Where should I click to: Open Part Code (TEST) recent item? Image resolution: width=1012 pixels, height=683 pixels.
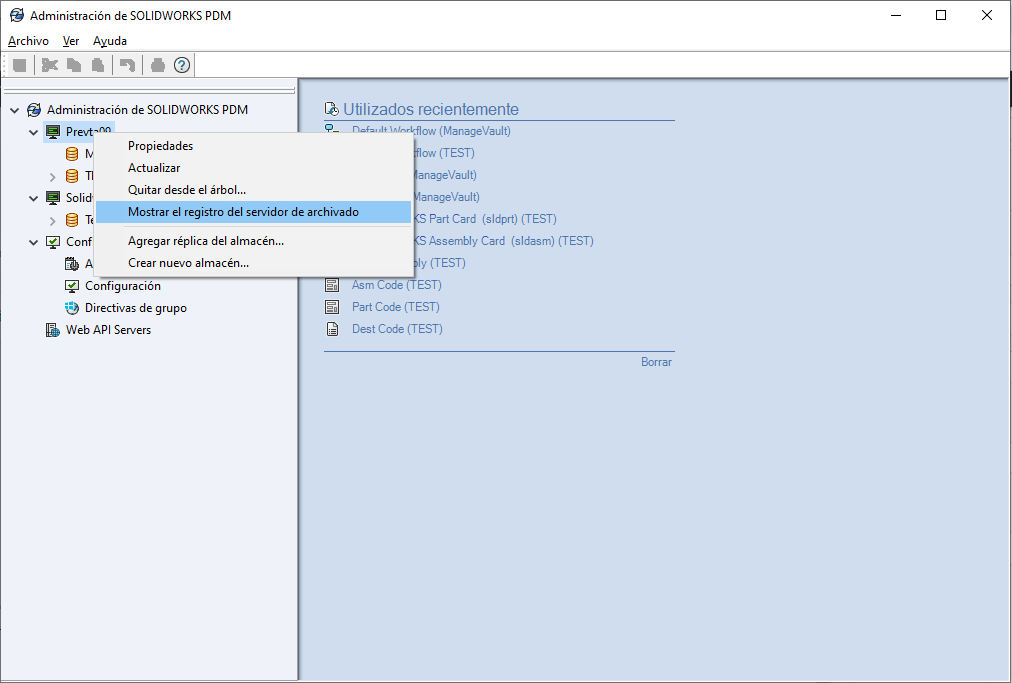click(x=396, y=307)
